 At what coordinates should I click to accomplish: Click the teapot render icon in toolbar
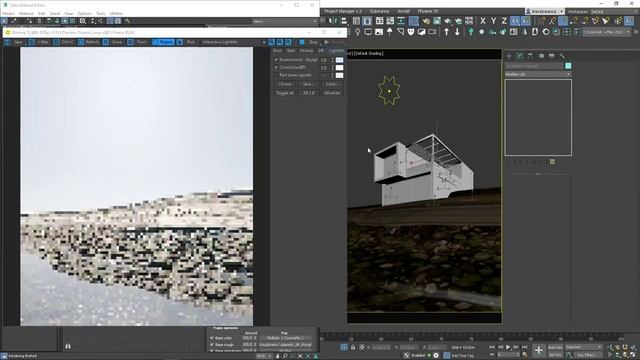(x=426, y=21)
